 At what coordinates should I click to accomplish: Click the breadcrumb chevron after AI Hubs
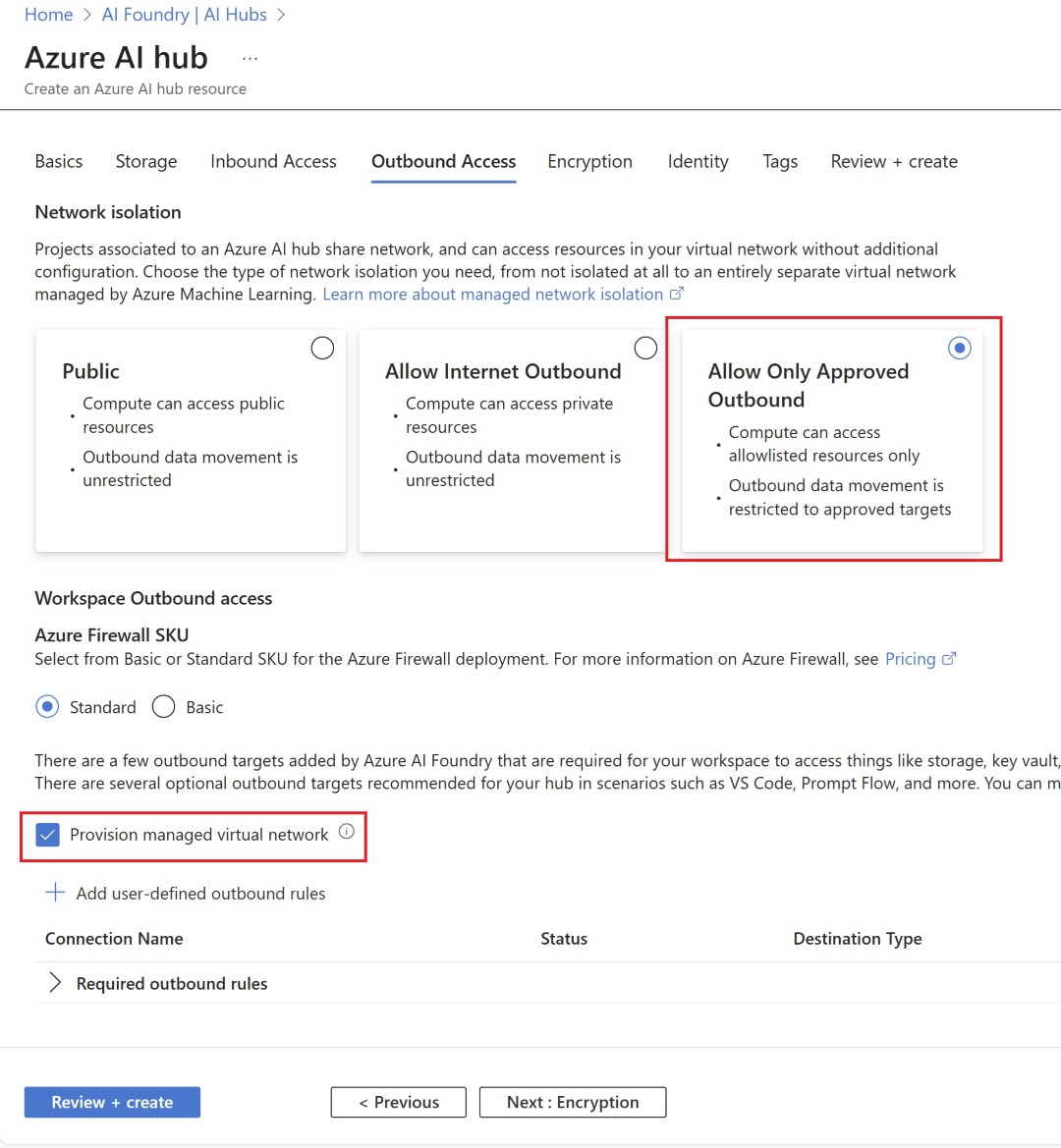281,15
